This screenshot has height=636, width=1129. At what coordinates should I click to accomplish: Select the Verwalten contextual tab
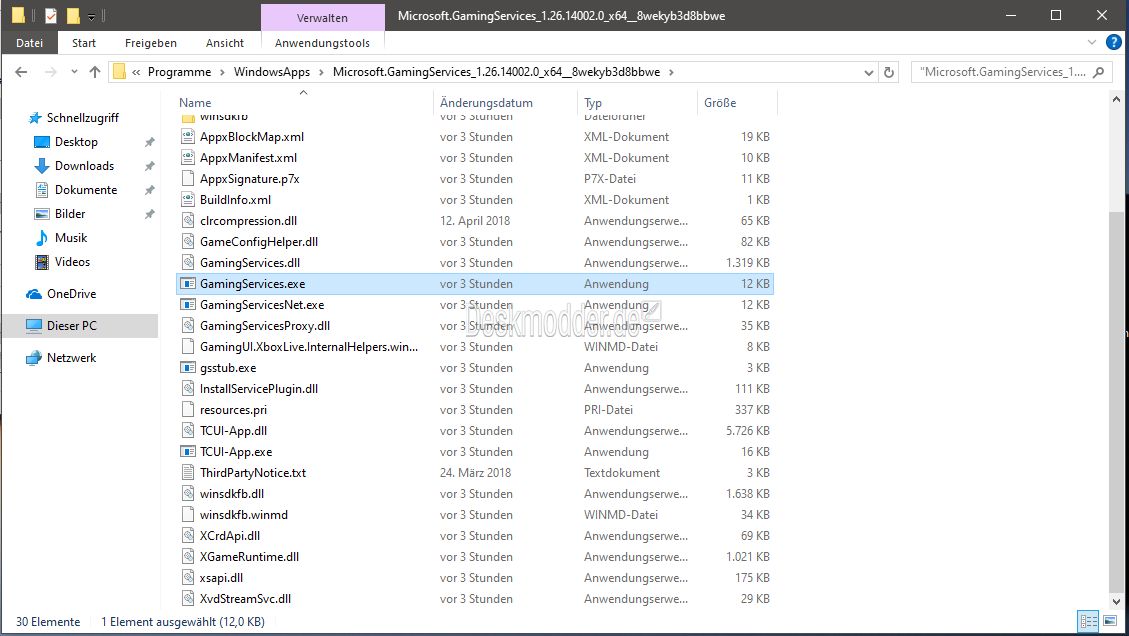[322, 17]
